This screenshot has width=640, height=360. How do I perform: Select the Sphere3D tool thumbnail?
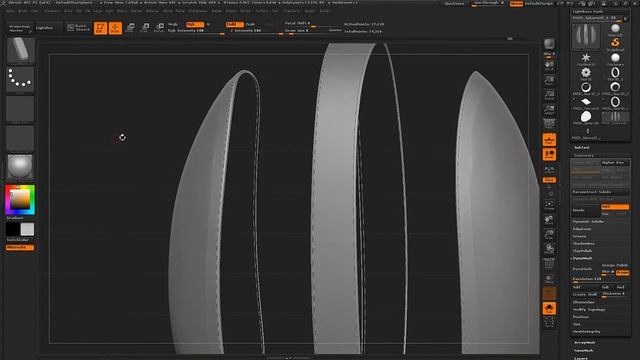pos(615,29)
